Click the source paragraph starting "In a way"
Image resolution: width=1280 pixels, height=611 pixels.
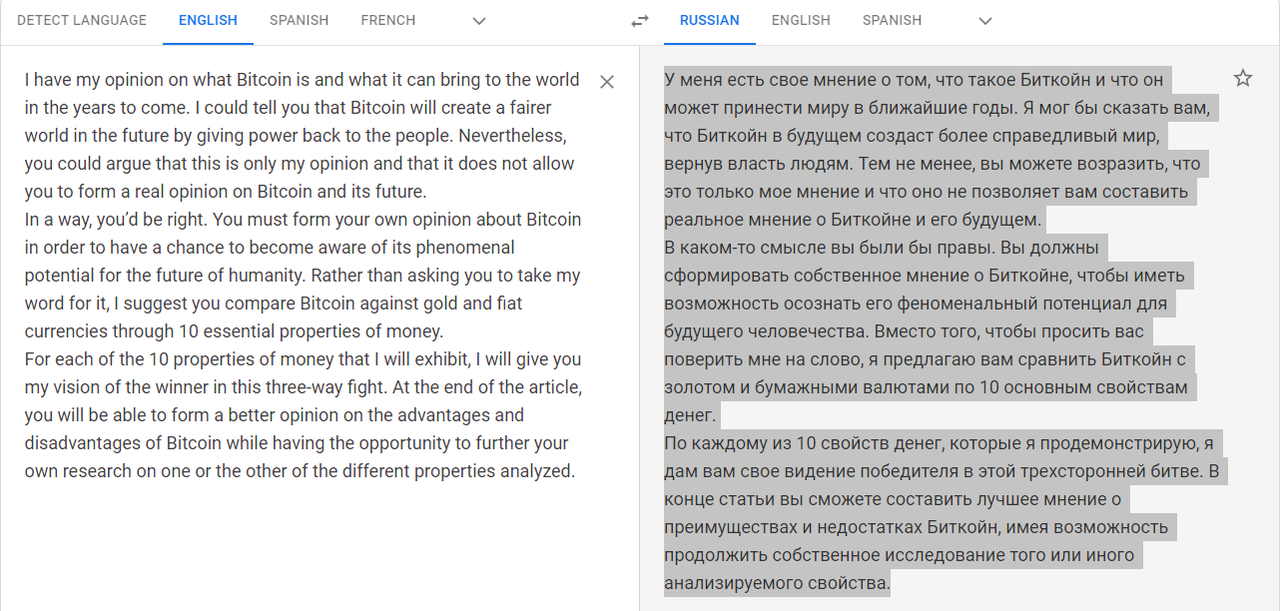tap(303, 275)
